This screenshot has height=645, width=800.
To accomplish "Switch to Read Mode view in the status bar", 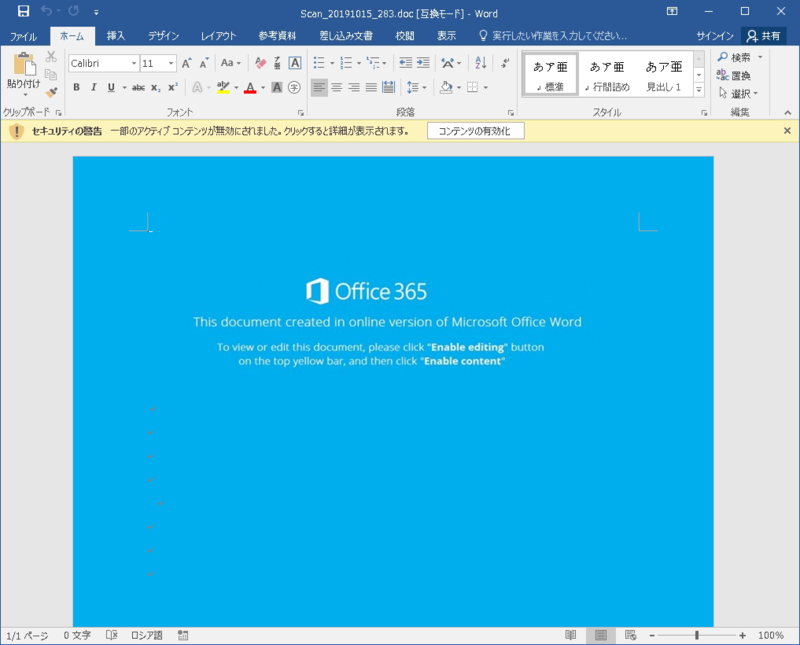I will 570,635.
